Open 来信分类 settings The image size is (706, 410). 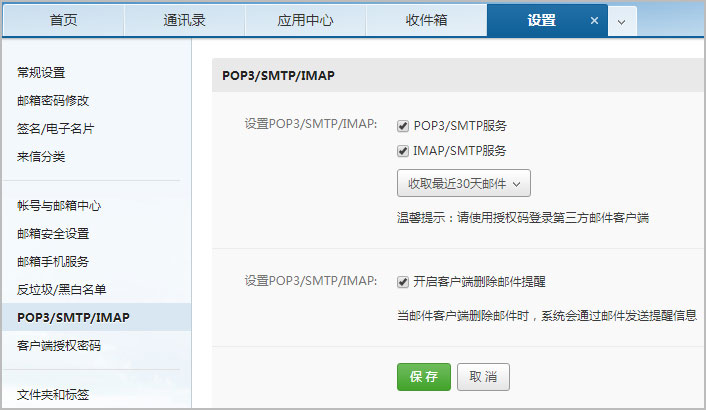click(x=41, y=157)
